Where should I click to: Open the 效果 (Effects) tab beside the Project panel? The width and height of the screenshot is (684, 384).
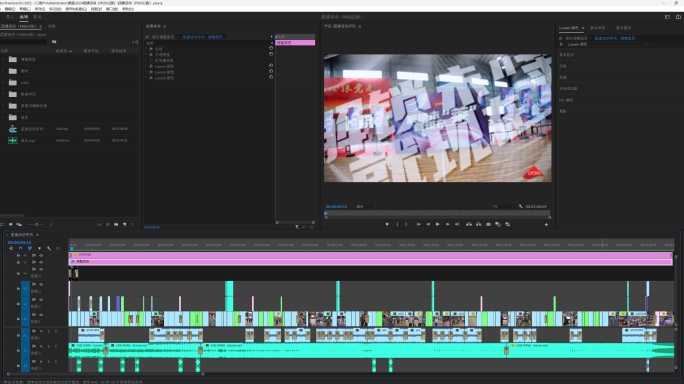[51, 26]
